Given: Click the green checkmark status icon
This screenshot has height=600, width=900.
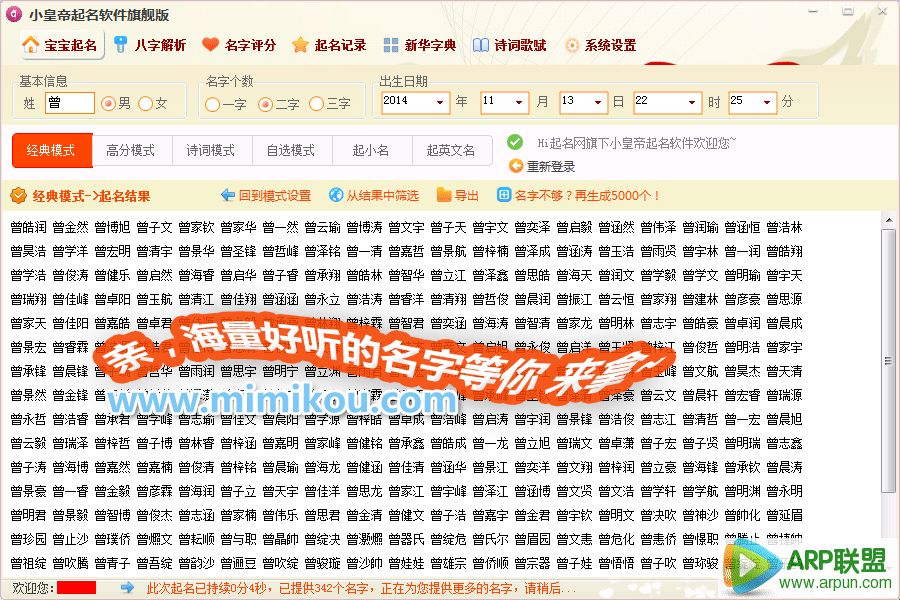Looking at the screenshot, I should click(x=515, y=141).
